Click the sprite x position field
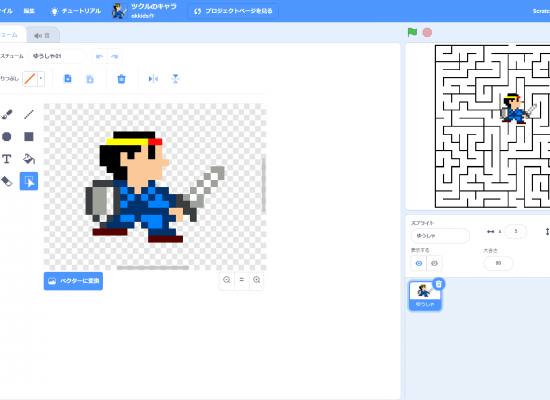Image resolution: width=550 pixels, height=400 pixels. point(516,231)
